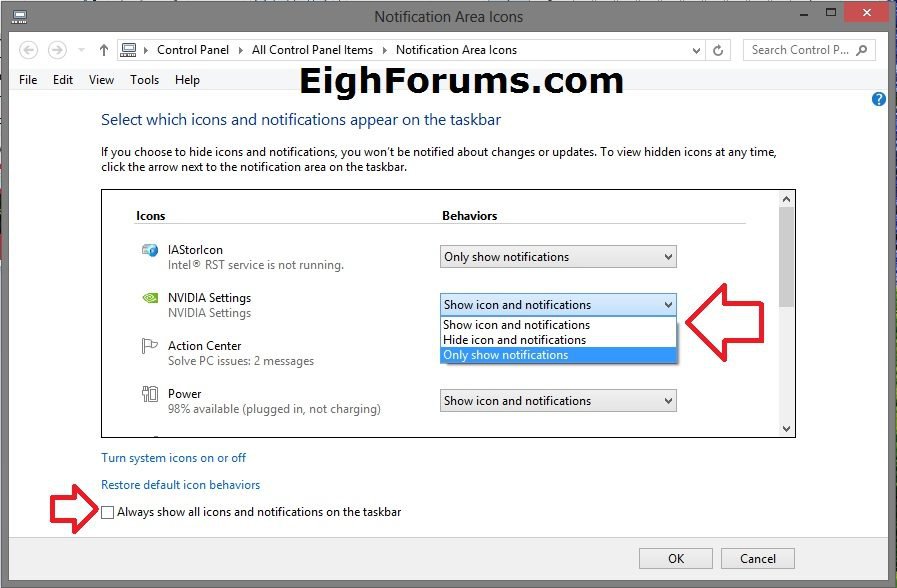This screenshot has height=588, width=897.
Task: Click the refresh icon beside the address bar
Action: tap(718, 50)
